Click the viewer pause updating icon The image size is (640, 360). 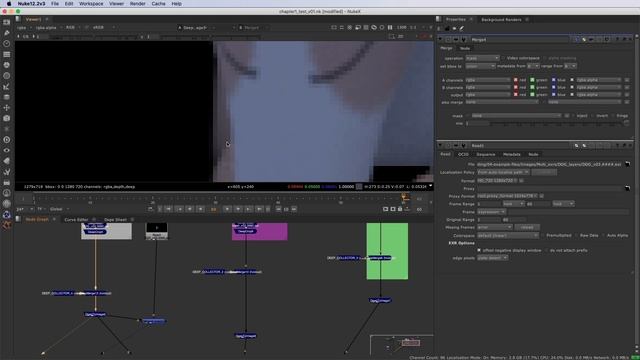pos(390,27)
